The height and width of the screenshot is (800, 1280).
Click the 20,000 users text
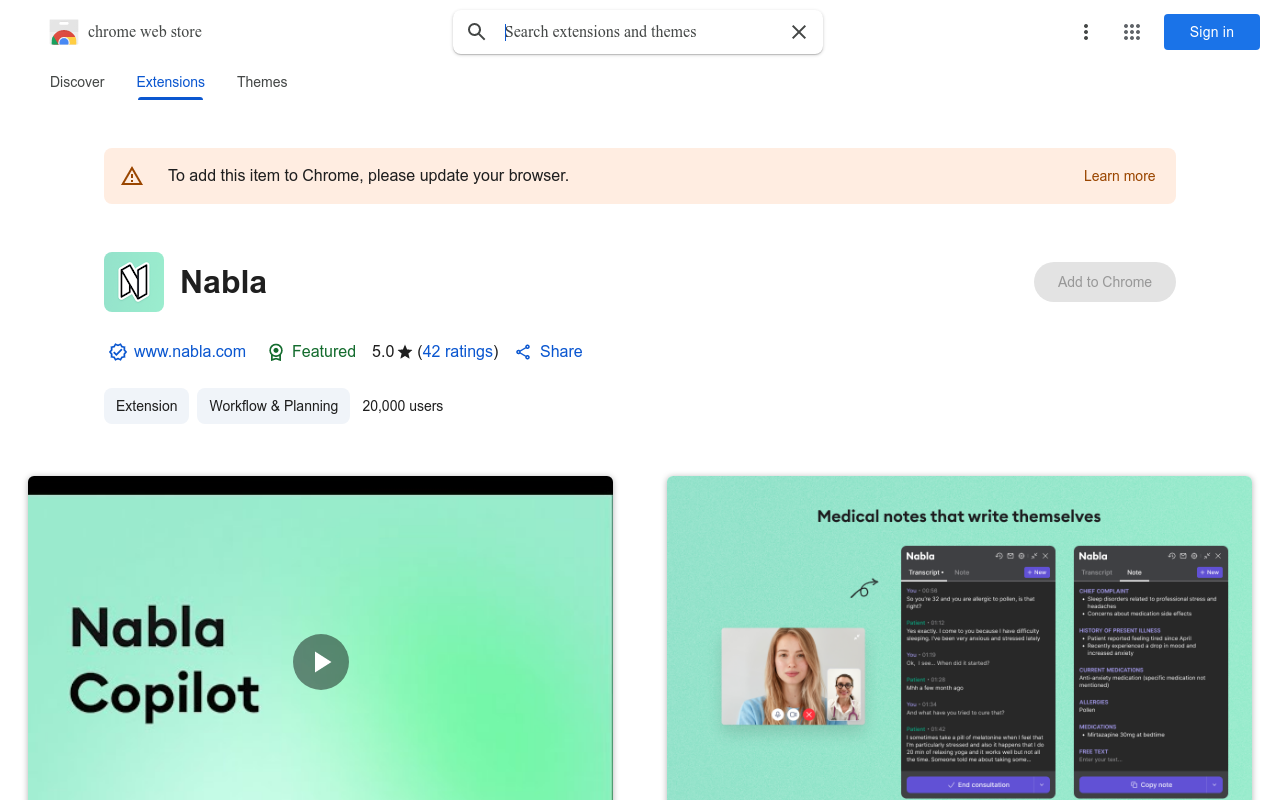[x=403, y=406]
